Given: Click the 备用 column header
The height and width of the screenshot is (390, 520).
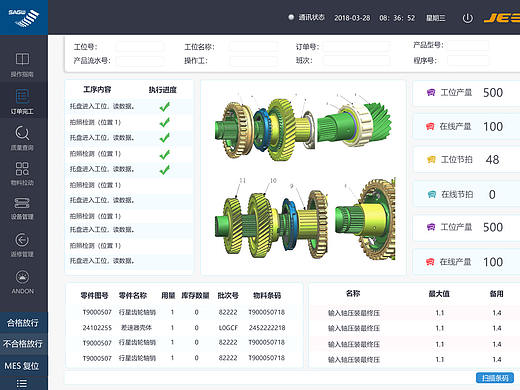Looking at the screenshot, I should [496, 294].
